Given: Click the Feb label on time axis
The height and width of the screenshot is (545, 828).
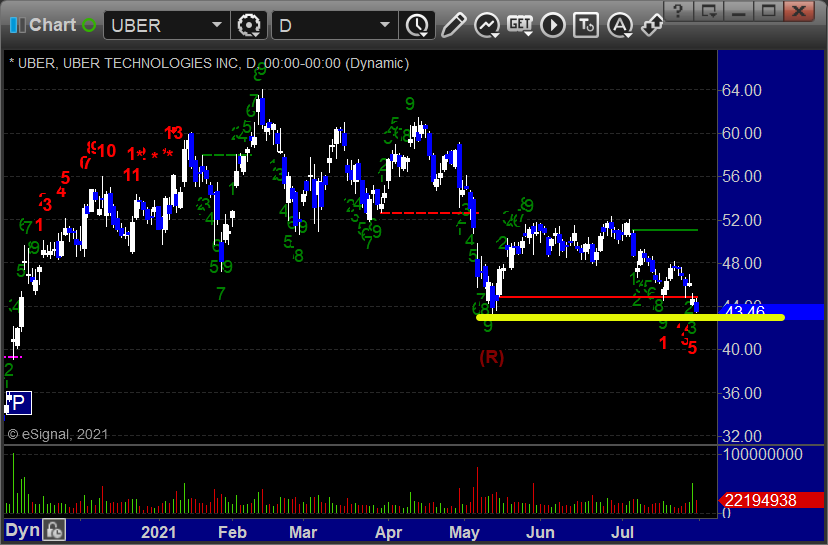Looking at the screenshot, I should (232, 532).
